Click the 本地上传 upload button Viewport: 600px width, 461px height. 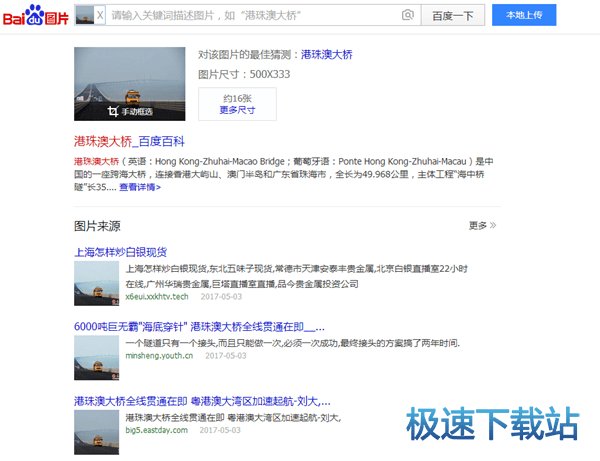[x=524, y=15]
